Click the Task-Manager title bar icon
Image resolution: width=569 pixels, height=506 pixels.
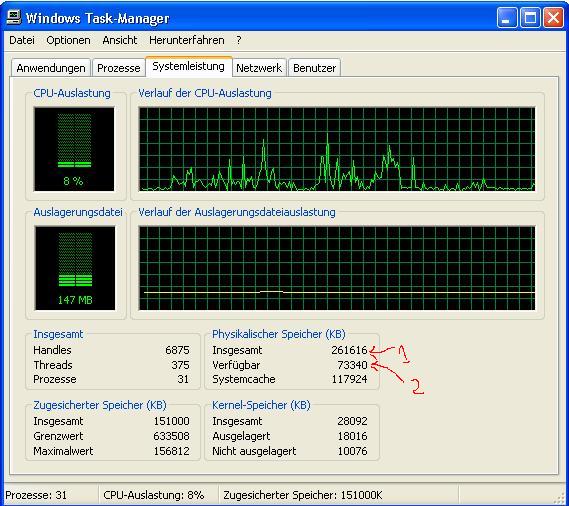[13, 17]
